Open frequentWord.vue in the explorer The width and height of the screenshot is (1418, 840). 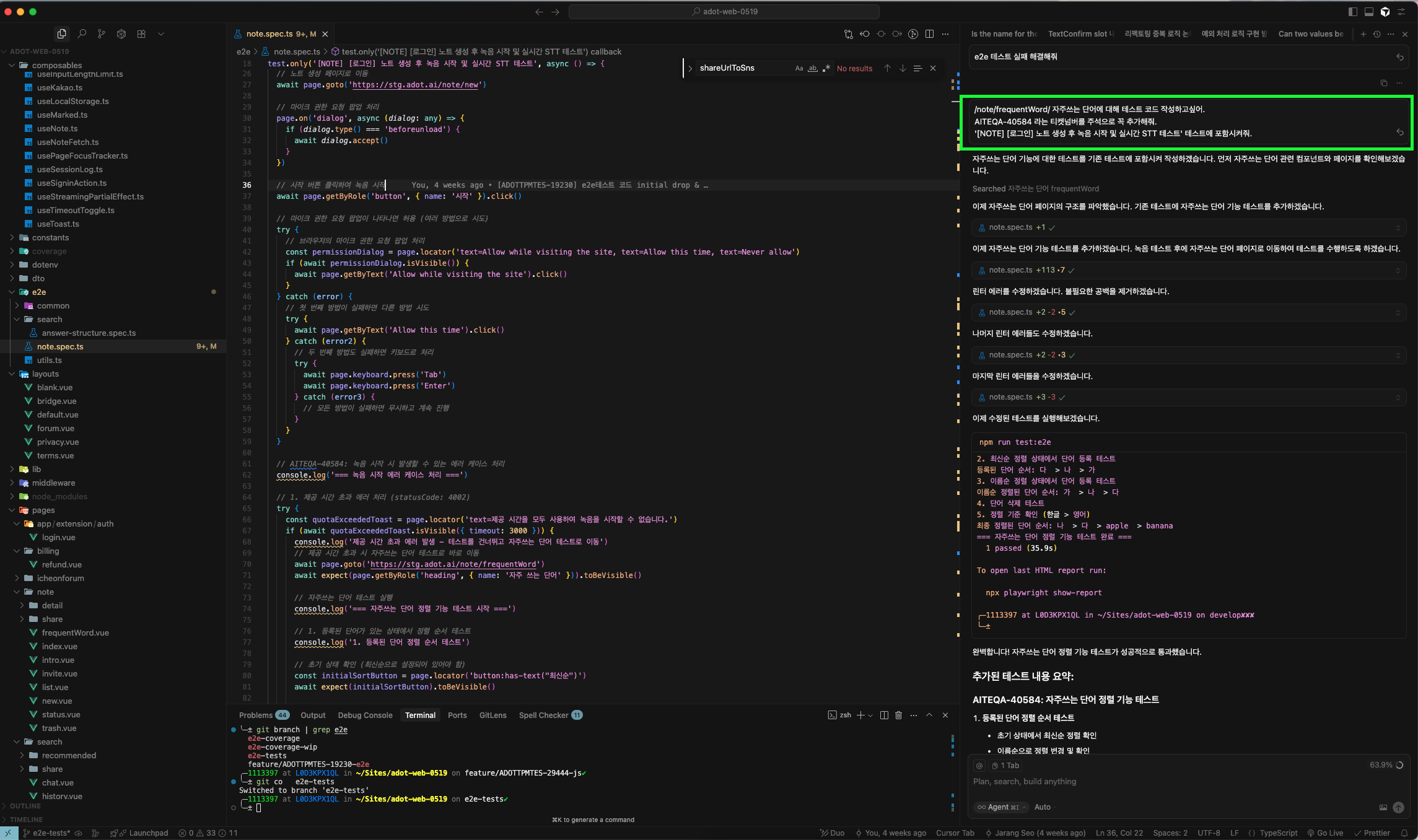point(75,632)
